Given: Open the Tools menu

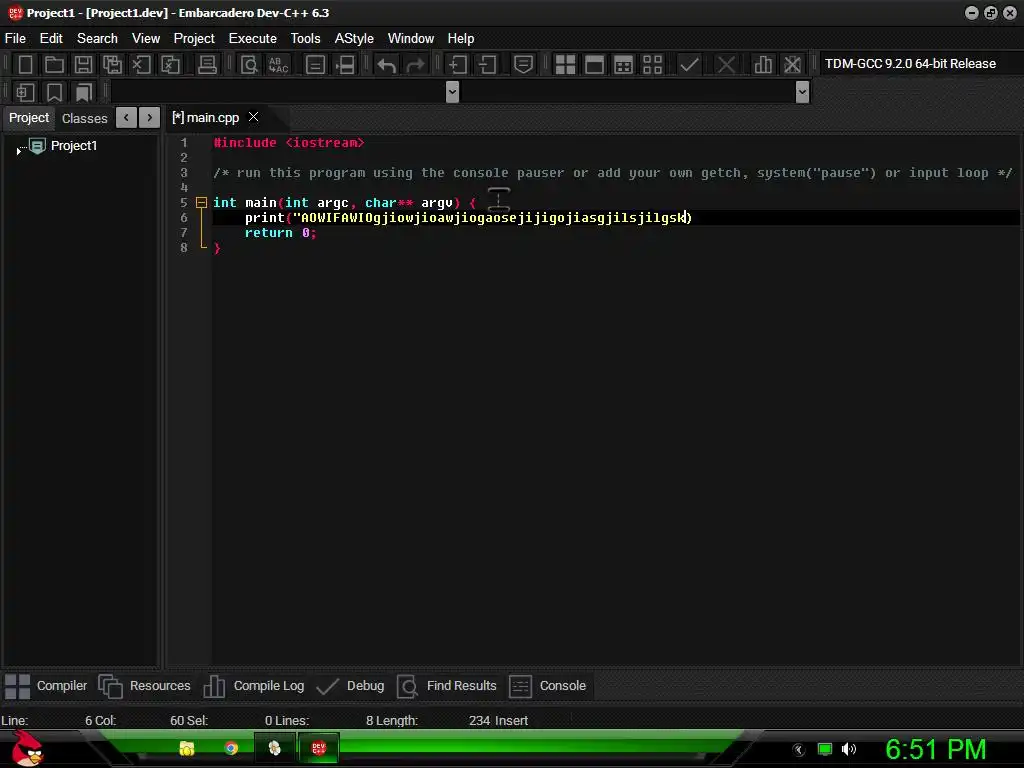Looking at the screenshot, I should pyautogui.click(x=306, y=39).
